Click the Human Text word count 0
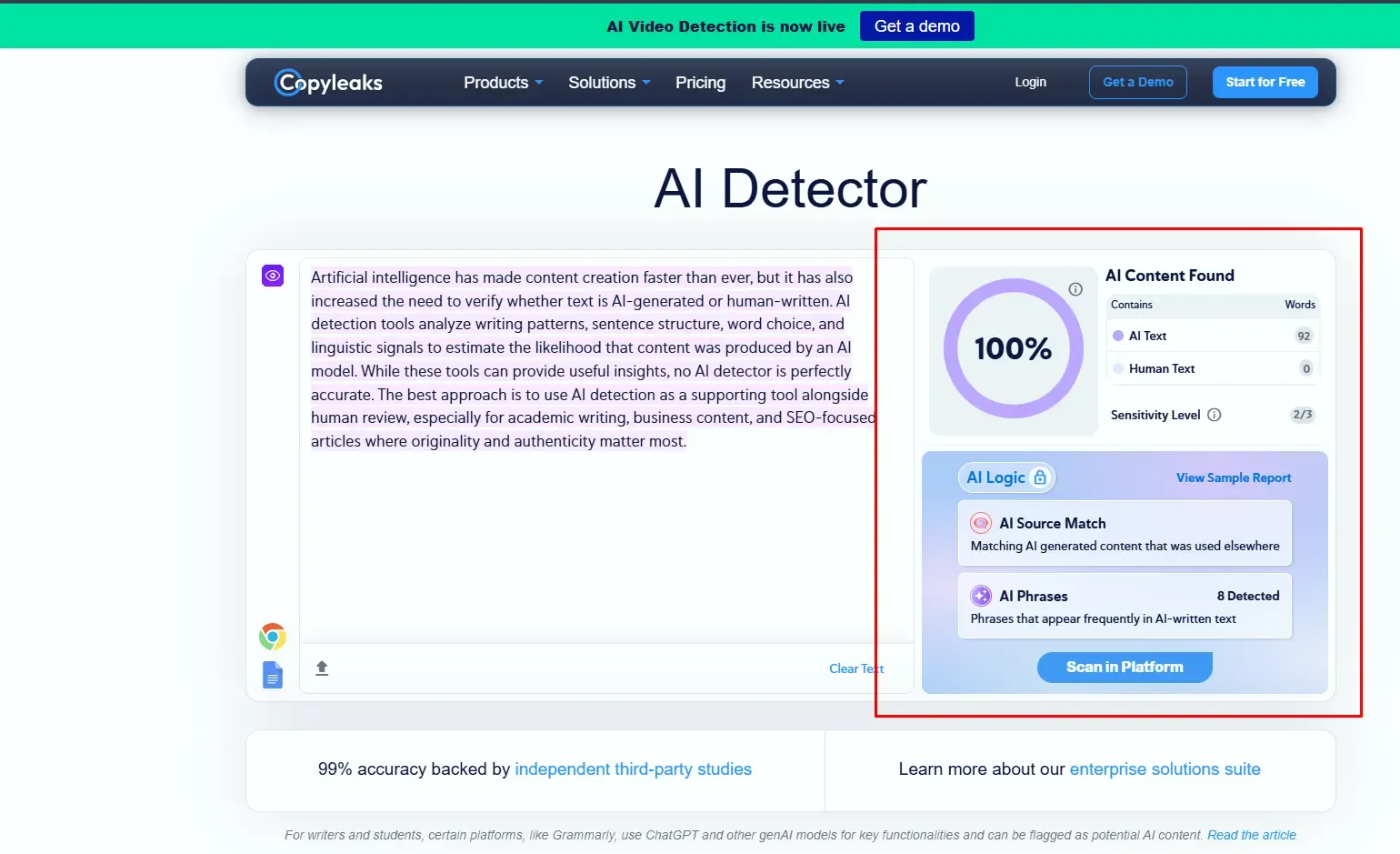Screen dimensions: 1400x854 point(1306,368)
